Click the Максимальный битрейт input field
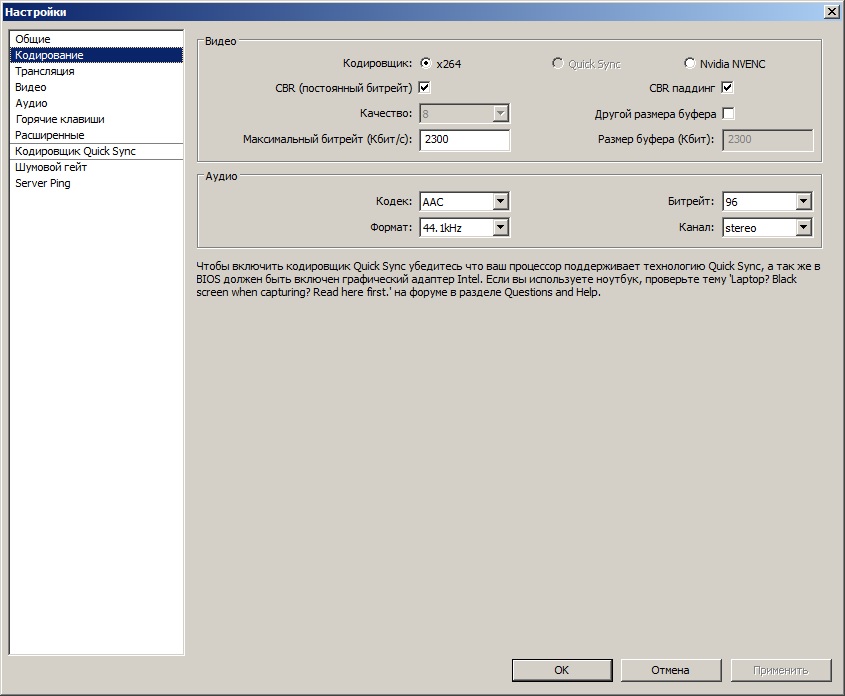 [x=465, y=140]
